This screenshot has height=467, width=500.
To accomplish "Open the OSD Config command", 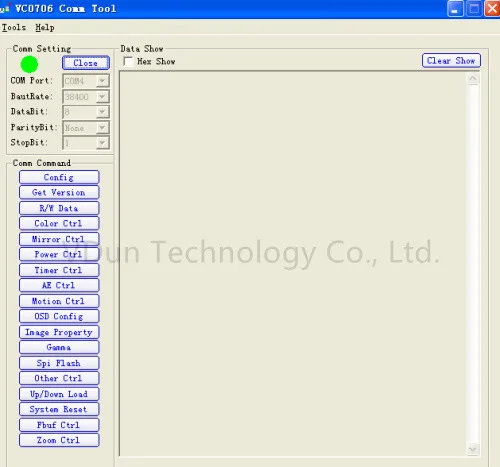I will (59, 316).
